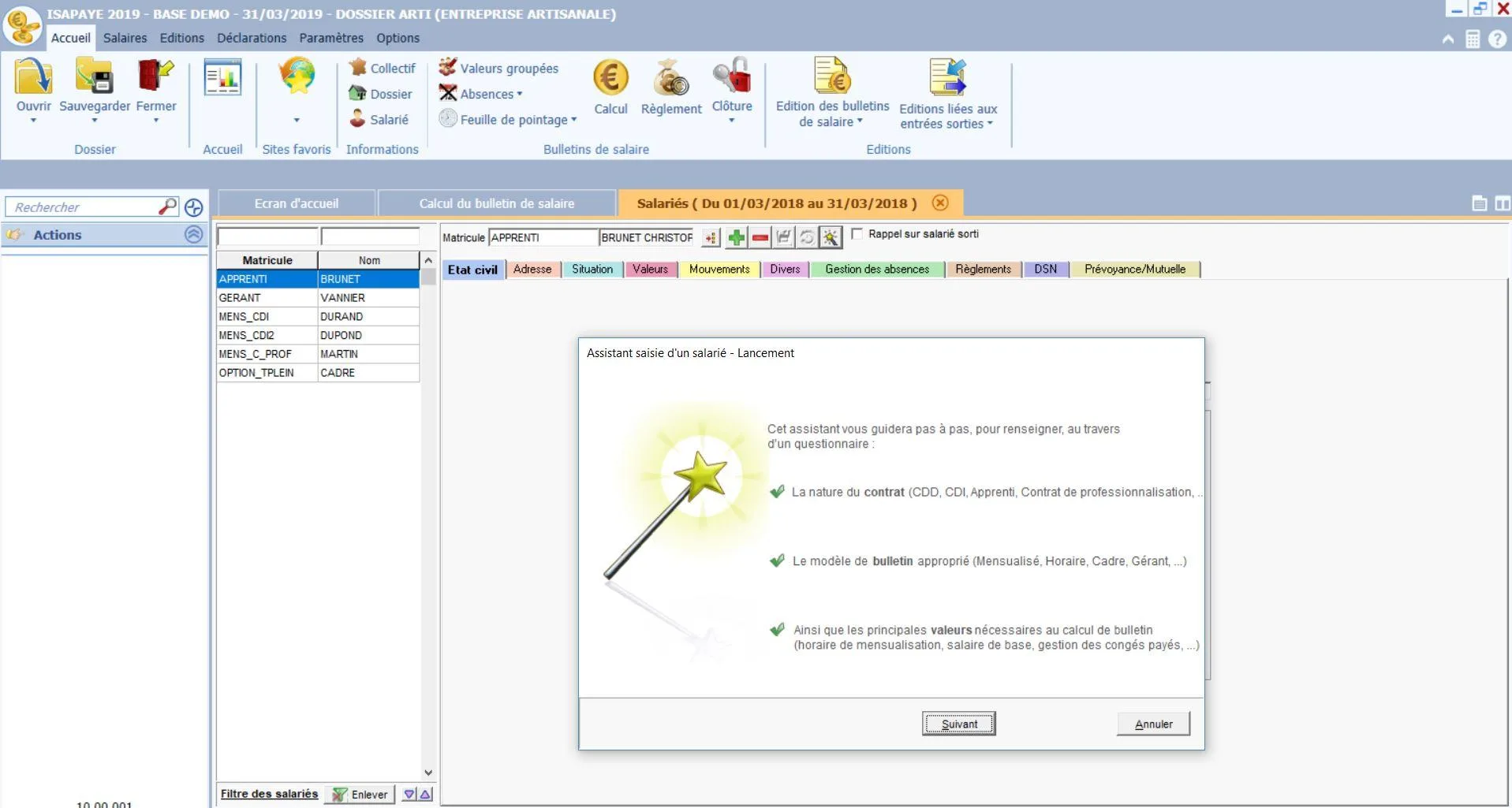Image resolution: width=1512 pixels, height=808 pixels.
Task: Select the OPTION_TPLEIN row
Action: (x=318, y=373)
